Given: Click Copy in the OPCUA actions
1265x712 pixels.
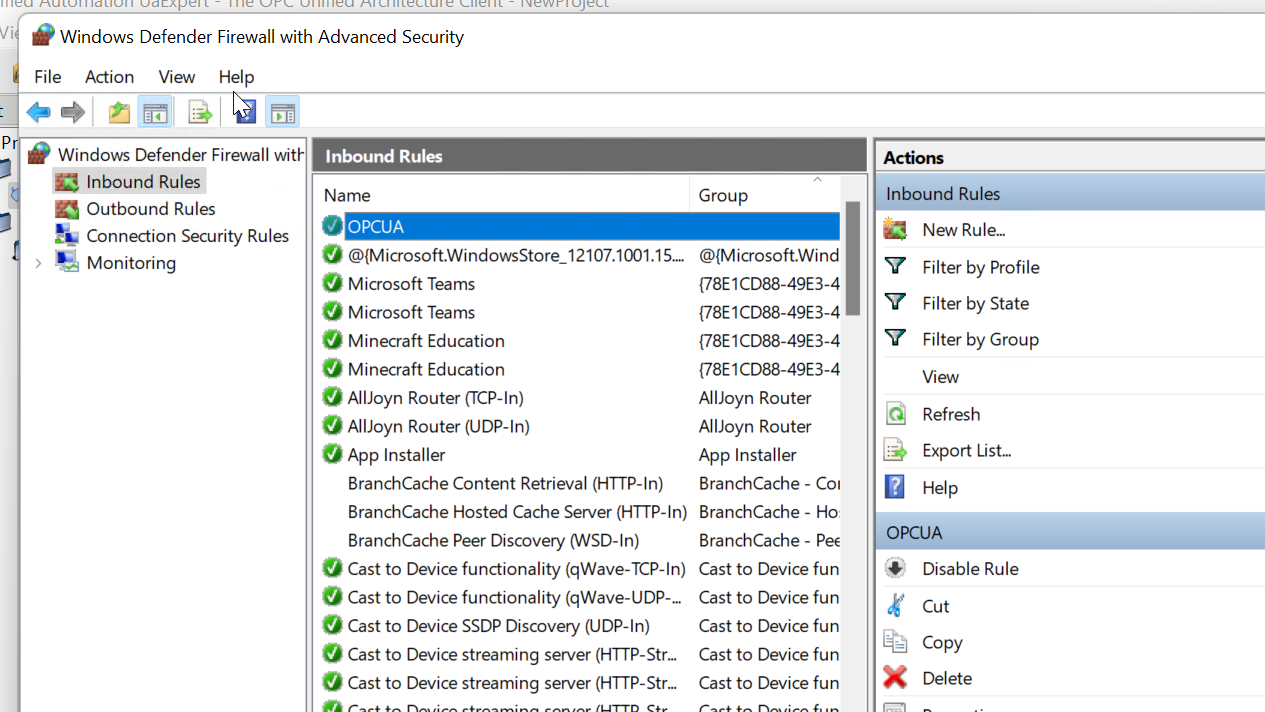Looking at the screenshot, I should tap(942, 642).
